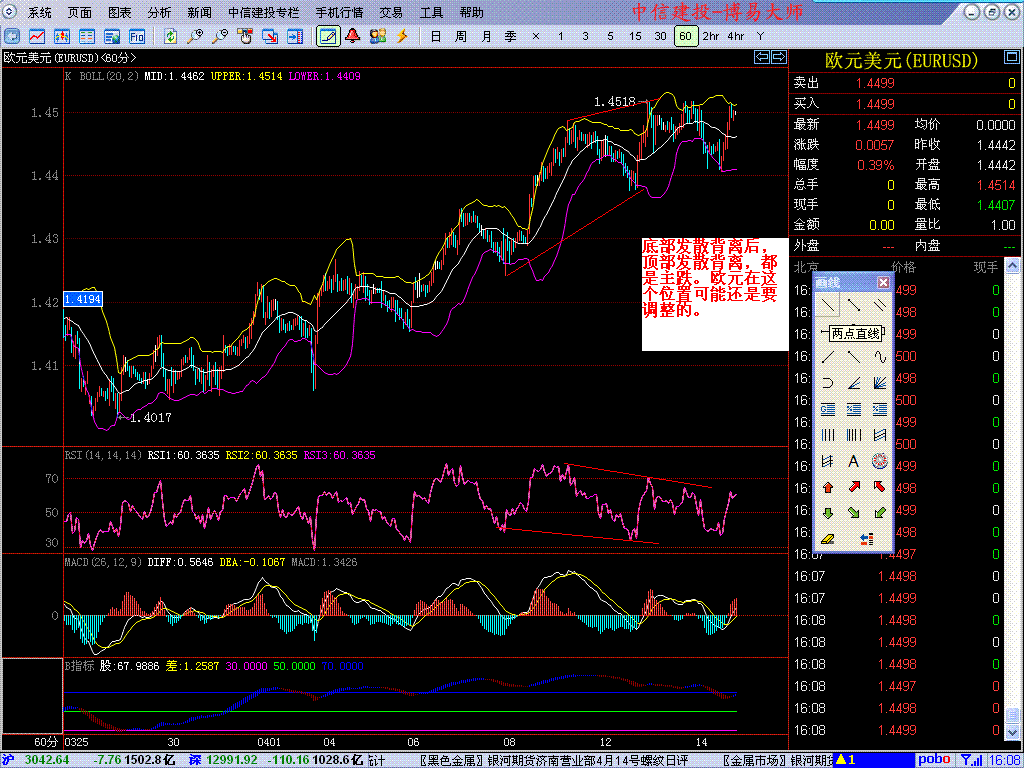Open the red alarm bell alert icon
The image size is (1024, 768).
point(353,37)
